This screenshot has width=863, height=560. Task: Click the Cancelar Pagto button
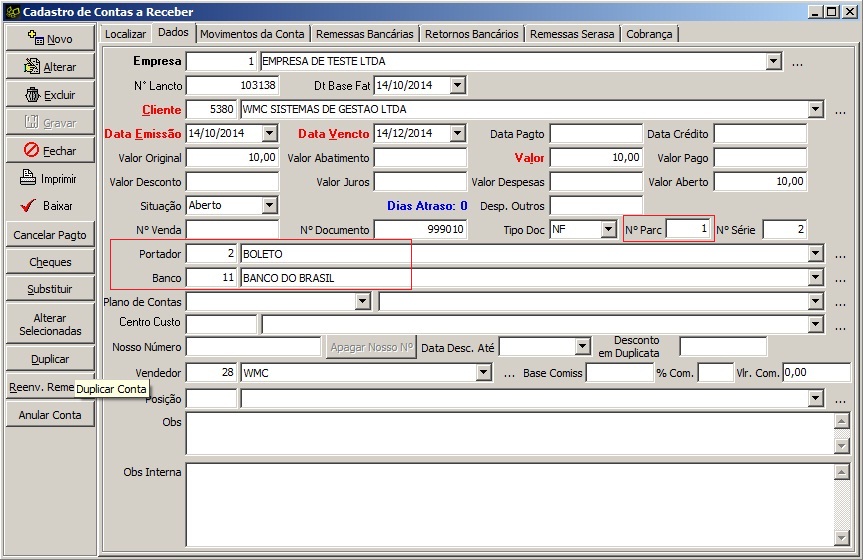pos(50,235)
